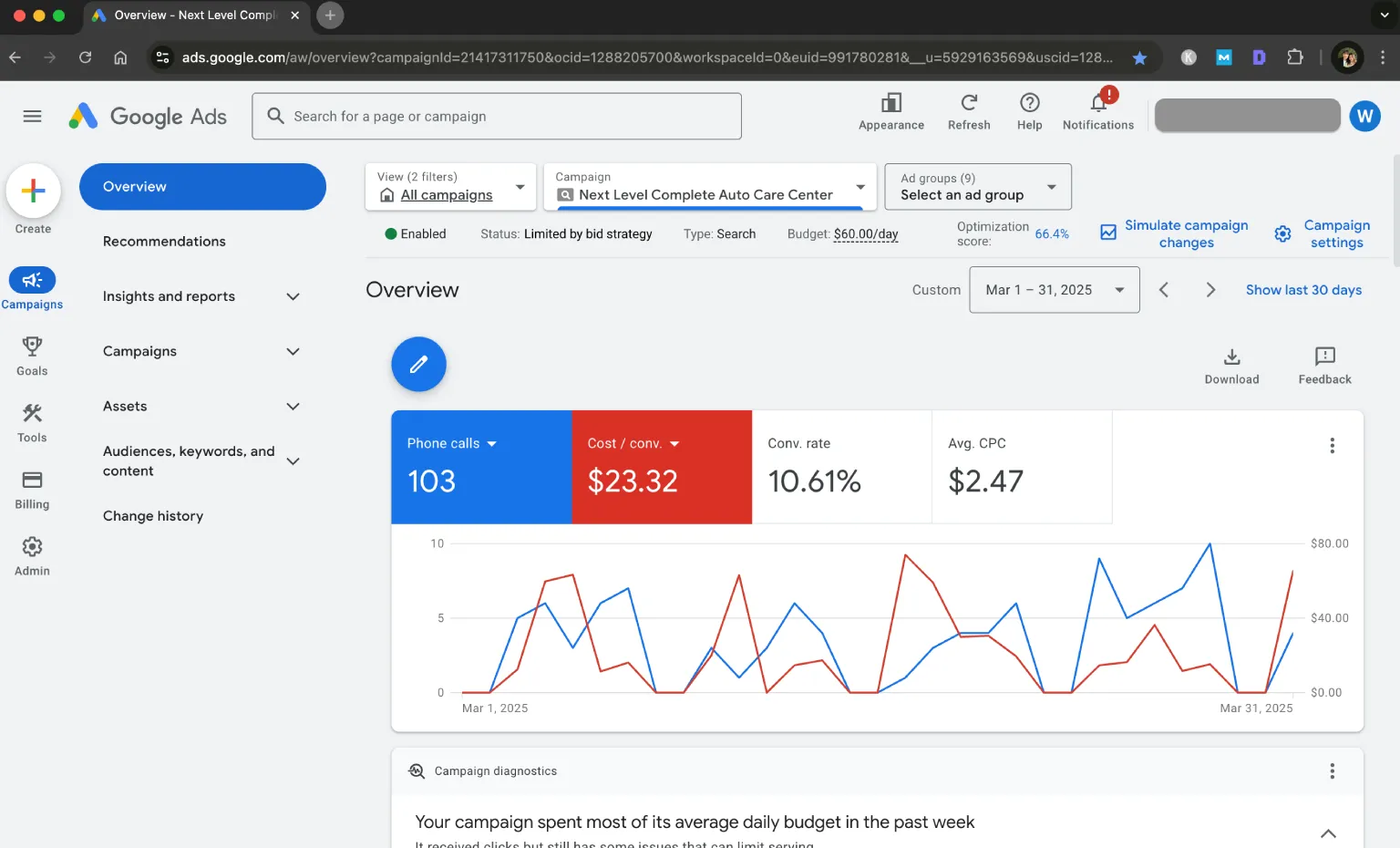
Task: Refresh the Google Ads data
Action: point(969,112)
